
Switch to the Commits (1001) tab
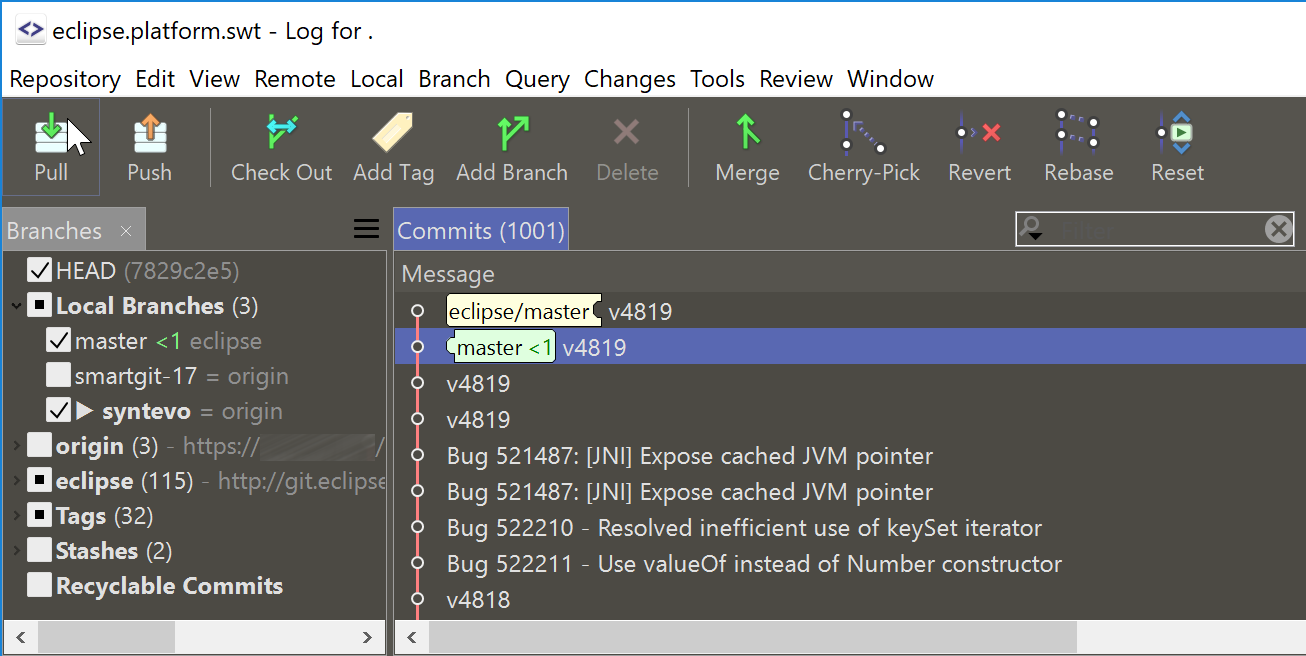click(x=481, y=229)
